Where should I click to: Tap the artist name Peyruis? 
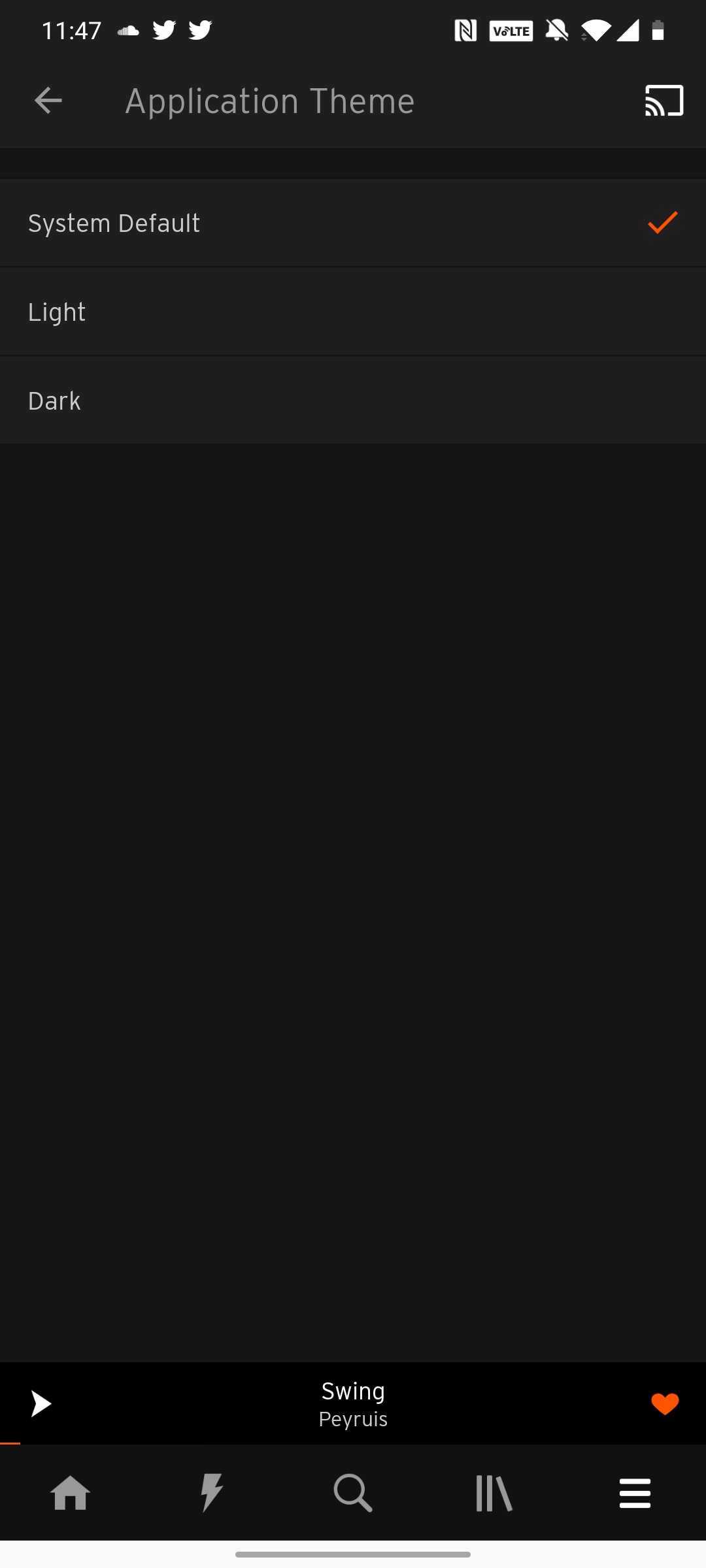point(353,1419)
